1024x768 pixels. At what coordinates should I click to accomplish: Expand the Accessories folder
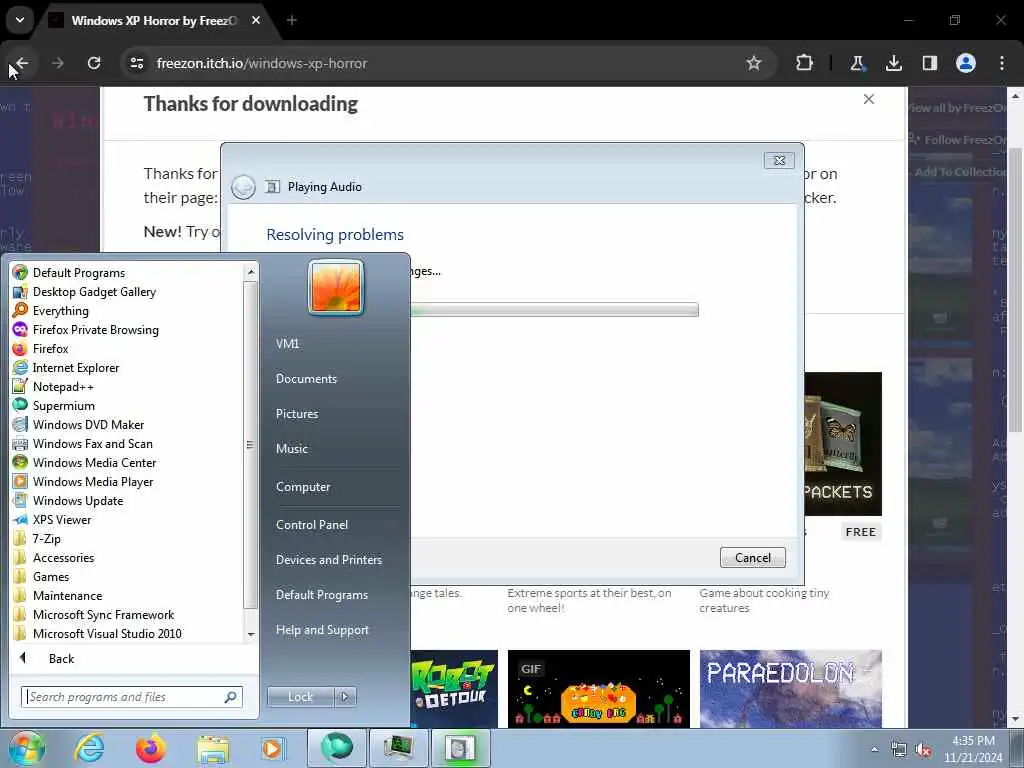coord(63,557)
